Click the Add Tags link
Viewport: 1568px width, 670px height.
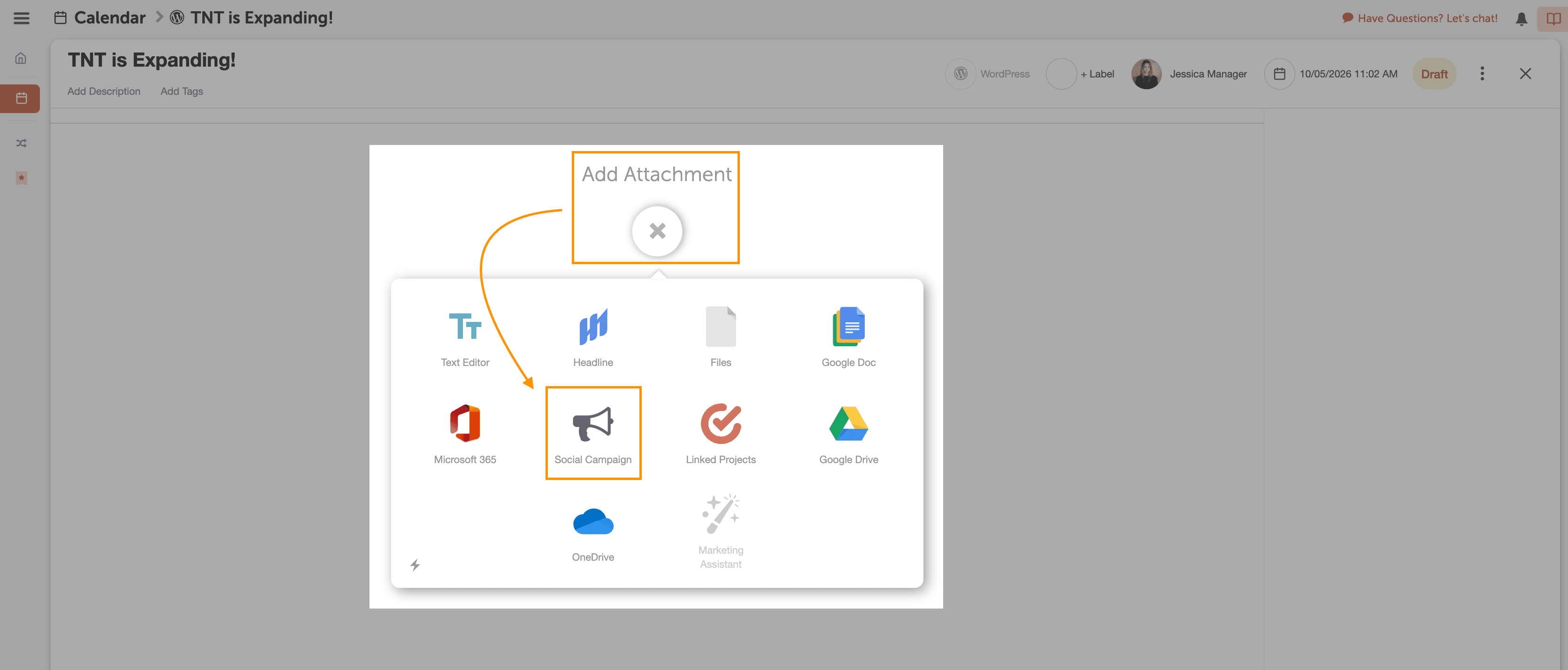pyautogui.click(x=181, y=91)
